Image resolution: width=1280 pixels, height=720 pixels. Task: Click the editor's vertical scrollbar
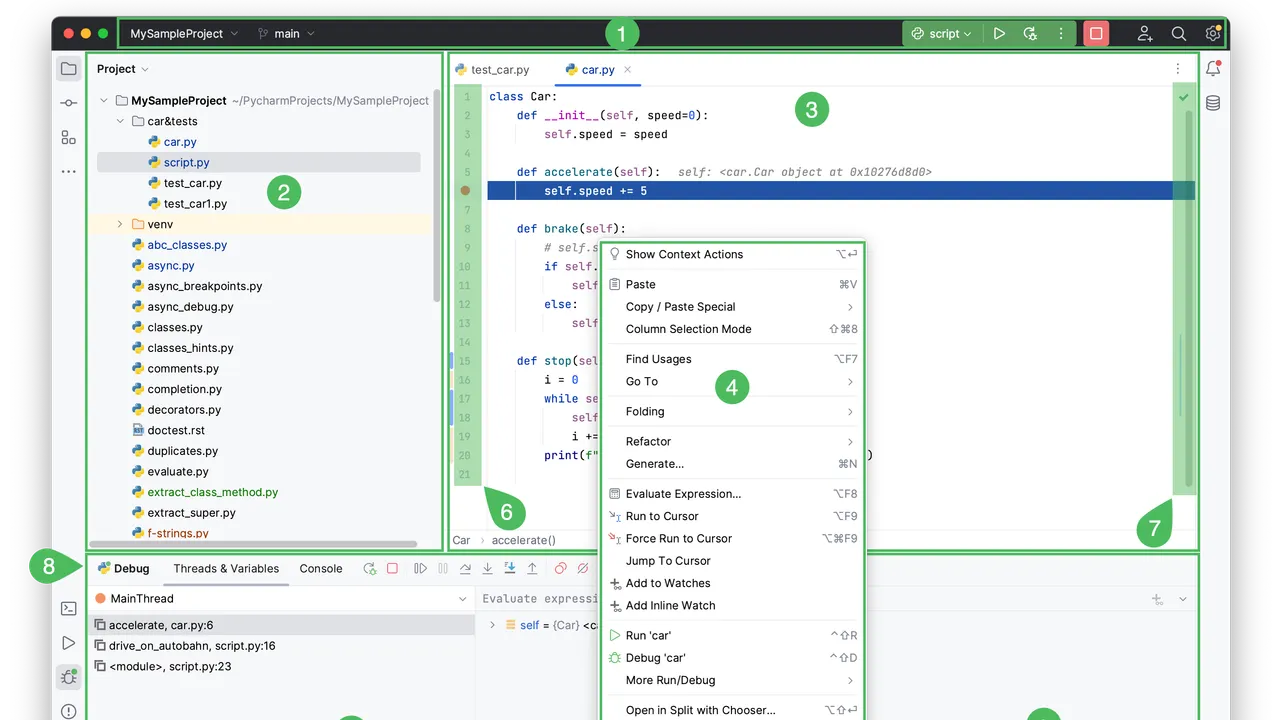coord(1189,300)
